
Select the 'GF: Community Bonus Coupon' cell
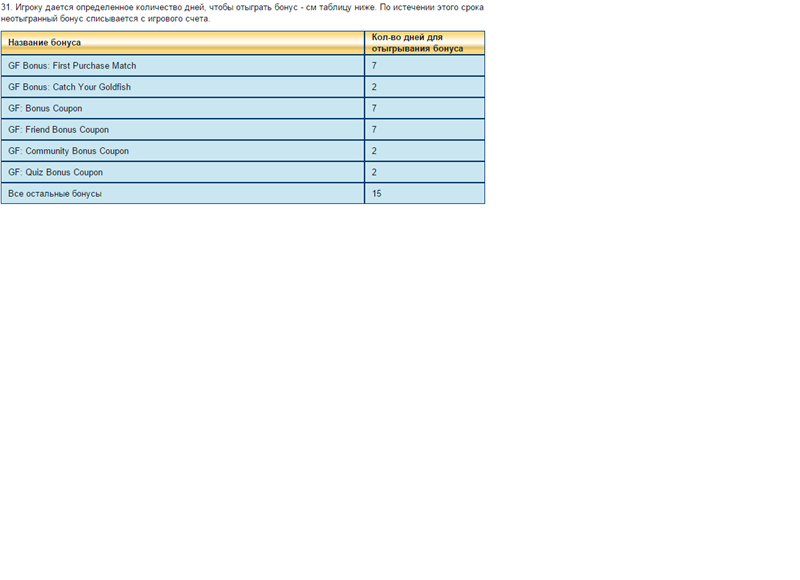pos(68,151)
